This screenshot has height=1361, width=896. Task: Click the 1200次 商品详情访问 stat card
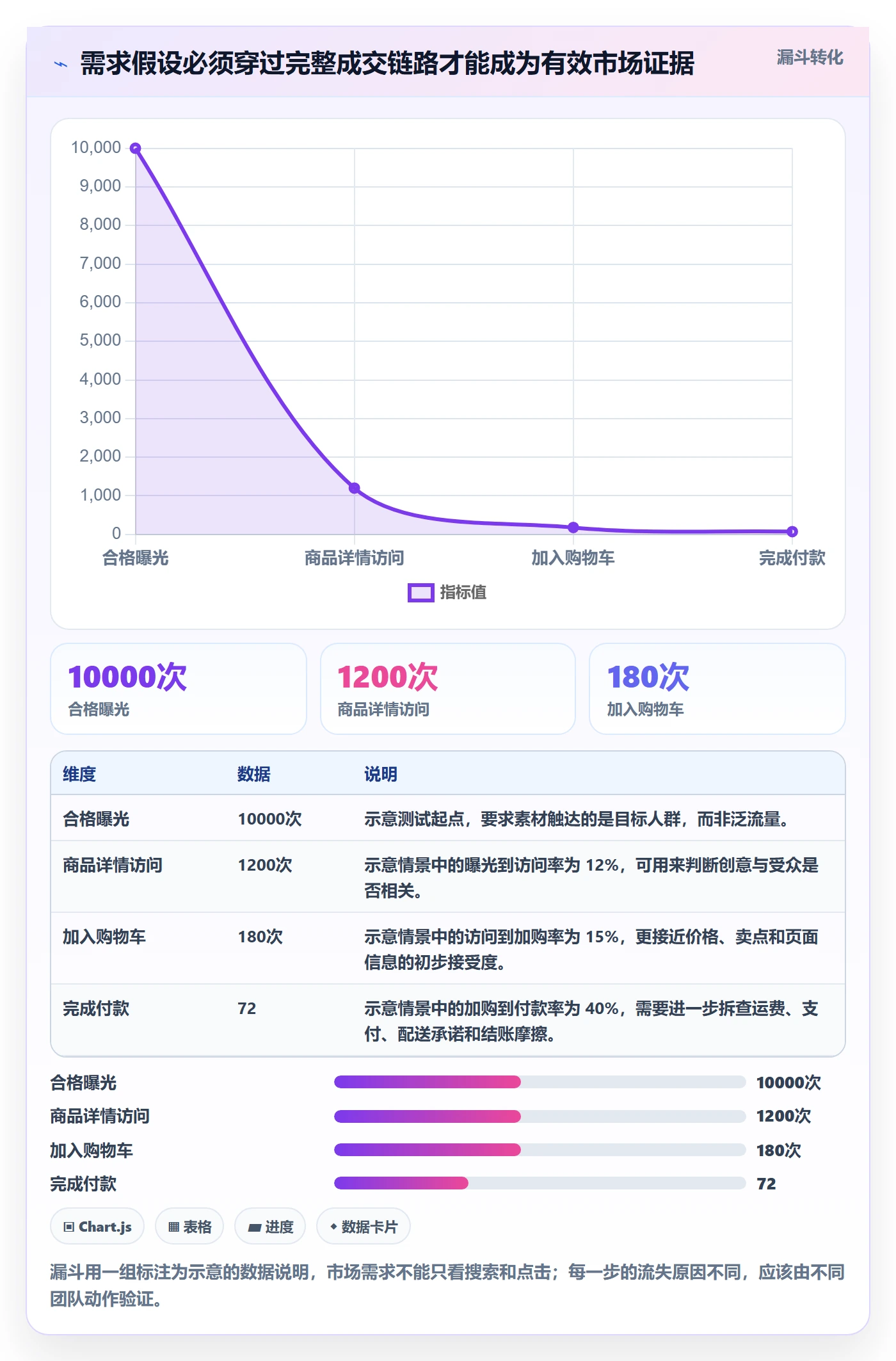(448, 689)
